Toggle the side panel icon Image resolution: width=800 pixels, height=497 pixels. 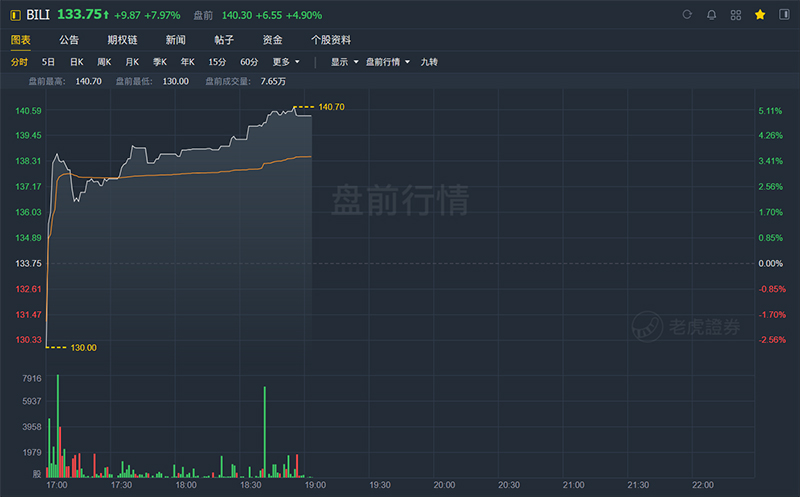[784, 14]
